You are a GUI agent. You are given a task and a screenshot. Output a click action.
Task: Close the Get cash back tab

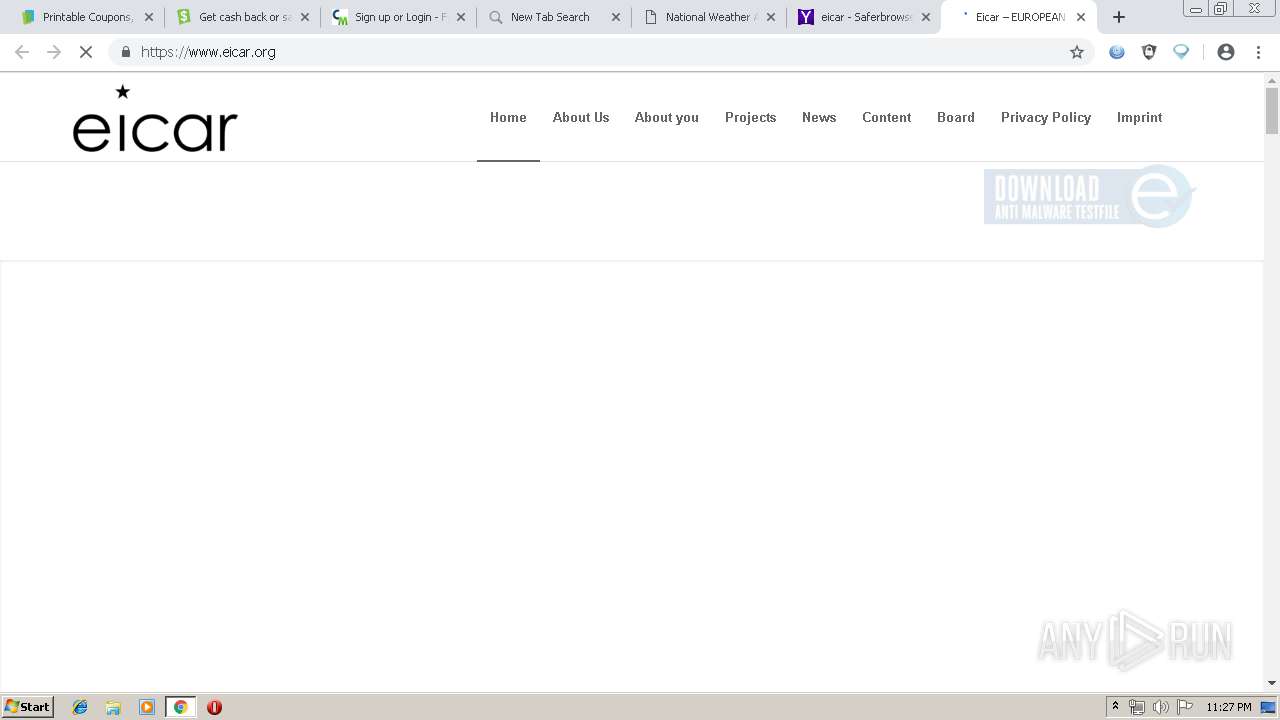305,17
